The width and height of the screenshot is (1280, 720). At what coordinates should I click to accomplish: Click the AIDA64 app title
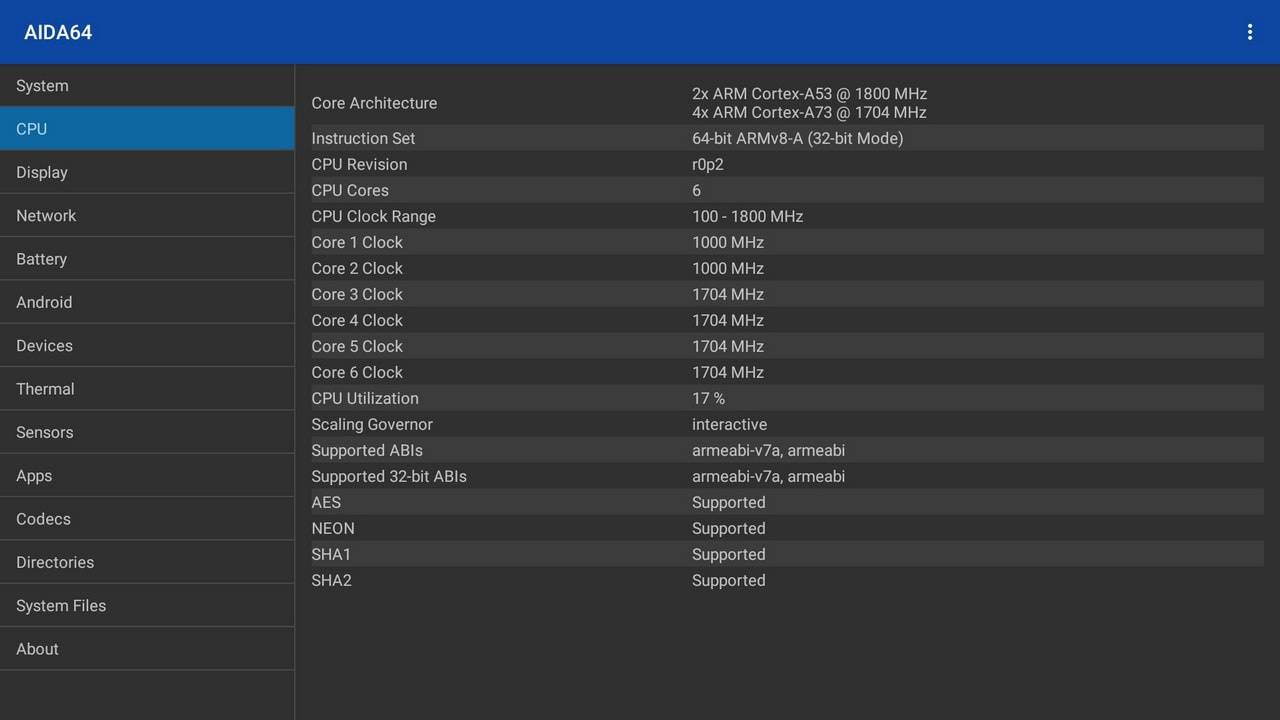tap(58, 32)
